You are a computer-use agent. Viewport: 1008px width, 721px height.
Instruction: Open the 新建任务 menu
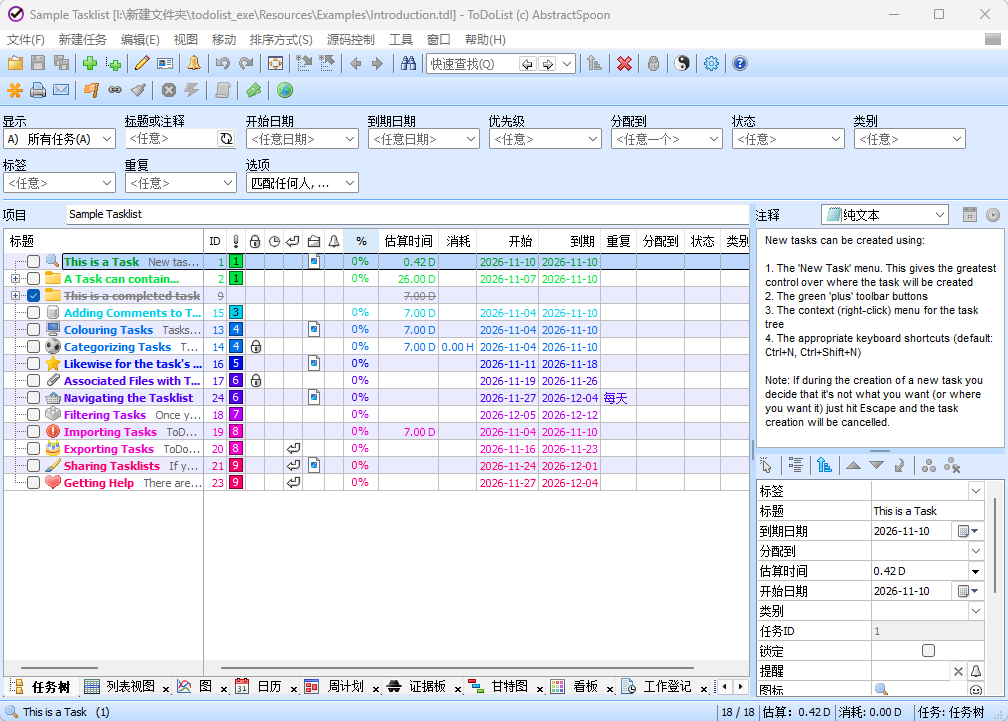pyautogui.click(x=82, y=40)
